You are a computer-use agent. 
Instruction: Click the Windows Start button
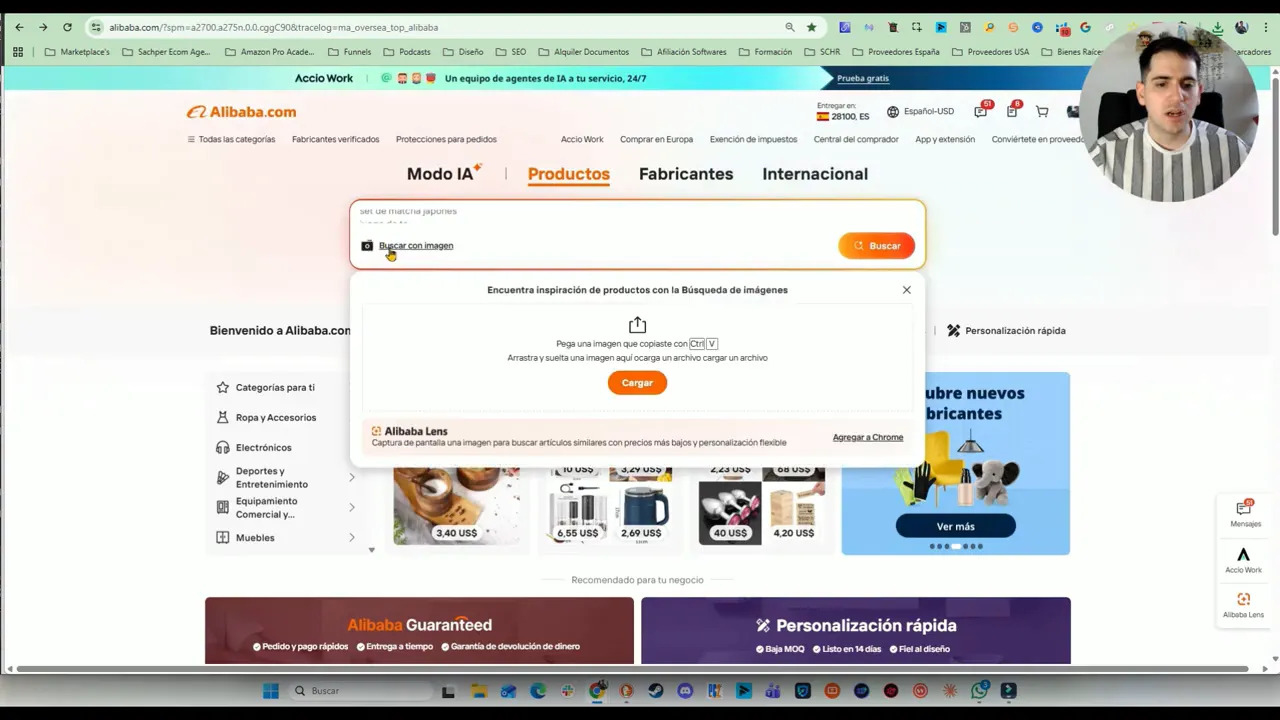pos(270,691)
